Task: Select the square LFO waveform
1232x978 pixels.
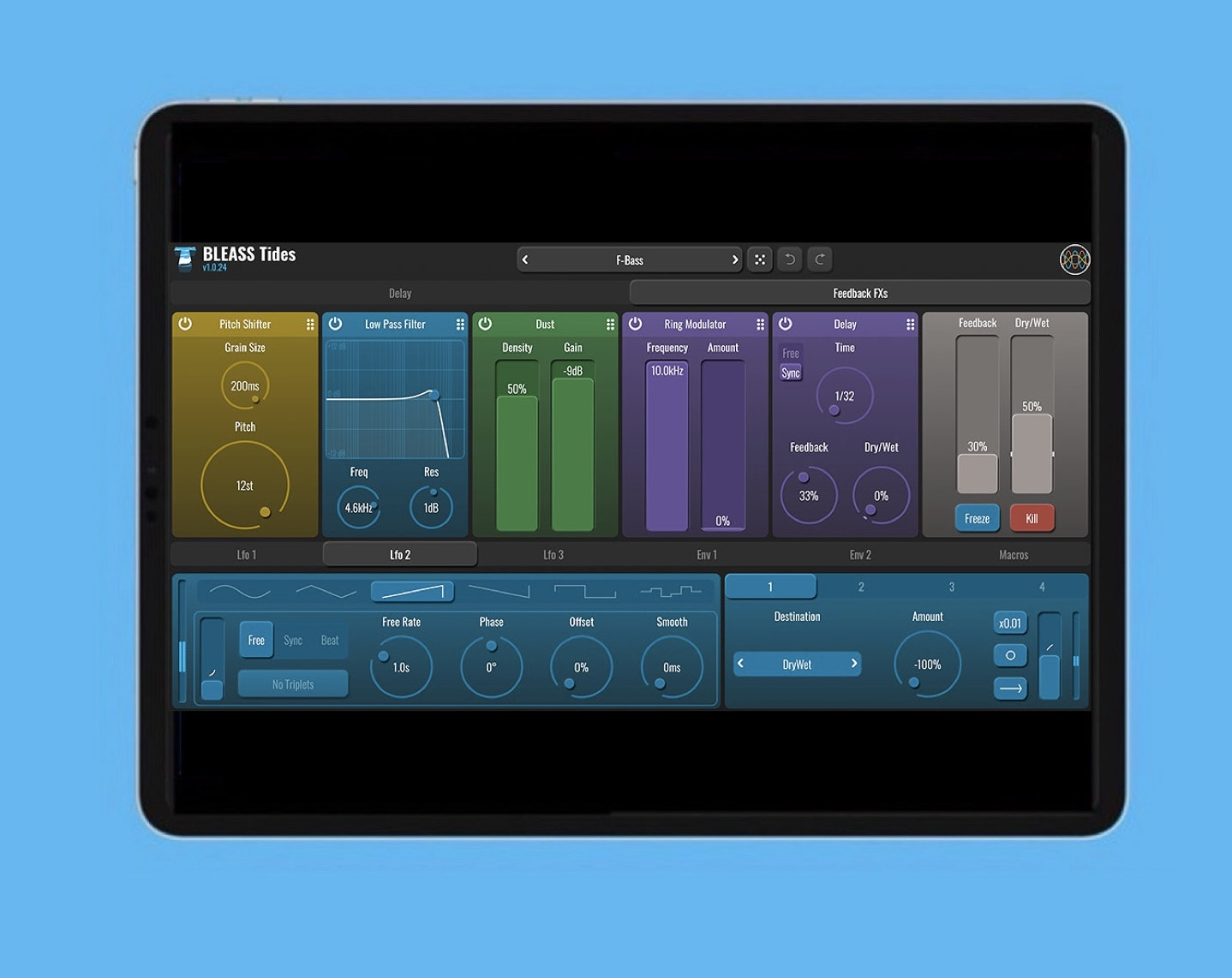Action: coord(585,591)
